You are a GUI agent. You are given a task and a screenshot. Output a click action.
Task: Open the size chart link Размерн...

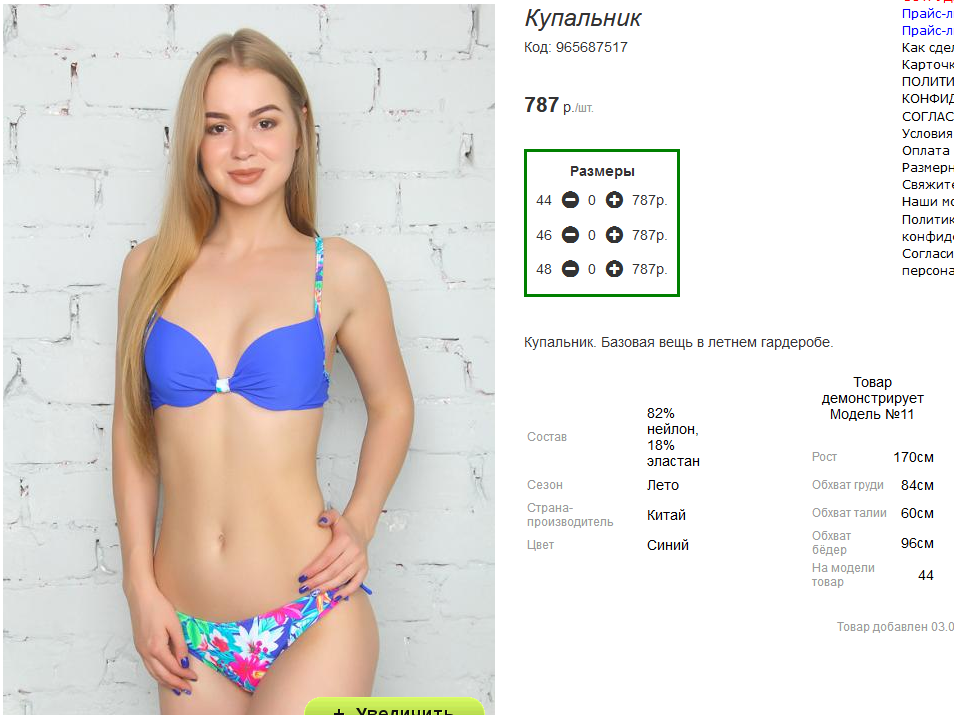[x=927, y=167]
